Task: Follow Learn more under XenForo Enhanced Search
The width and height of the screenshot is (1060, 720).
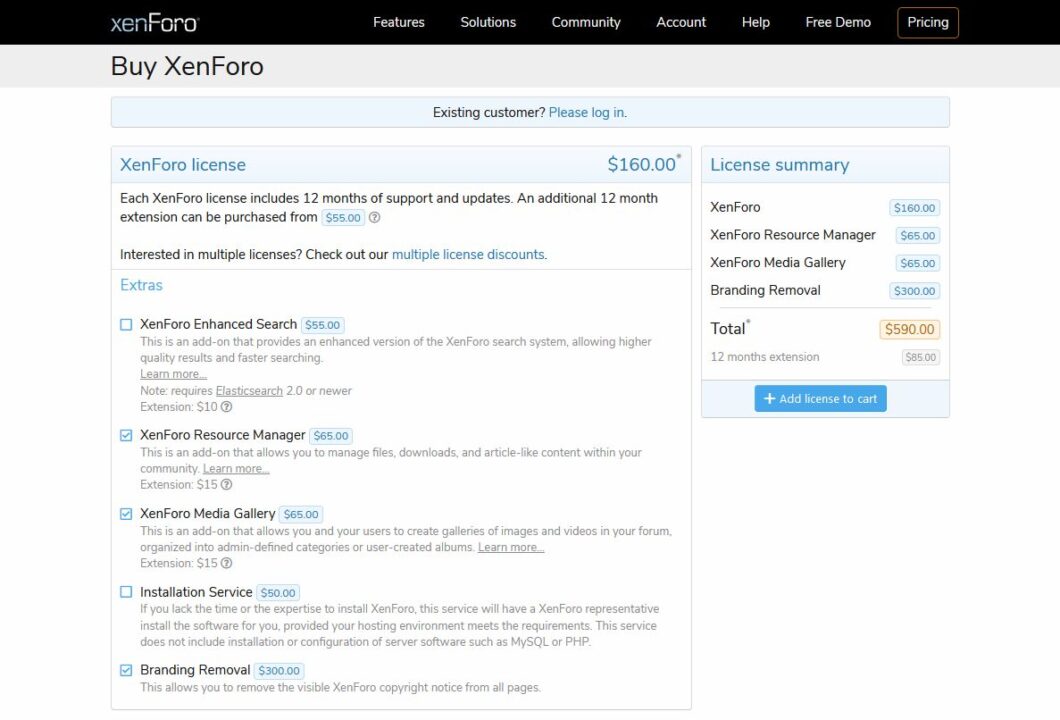Action: [174, 375]
